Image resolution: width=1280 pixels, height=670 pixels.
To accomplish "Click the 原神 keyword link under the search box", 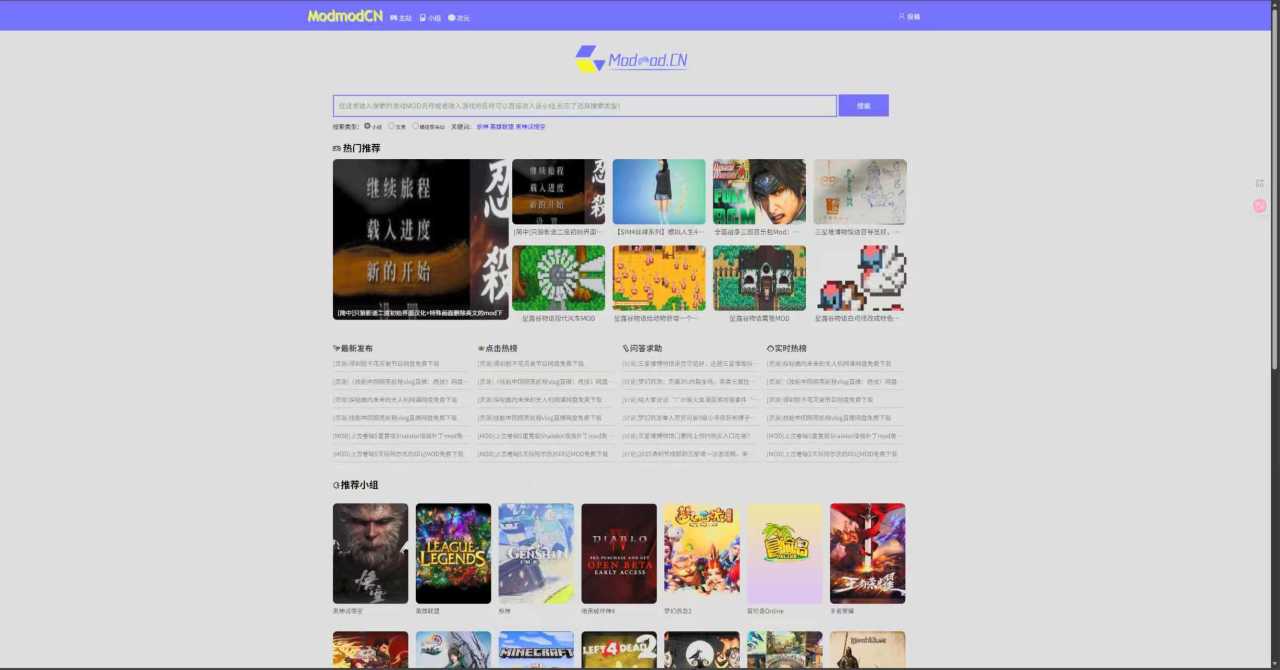I will tap(482, 127).
